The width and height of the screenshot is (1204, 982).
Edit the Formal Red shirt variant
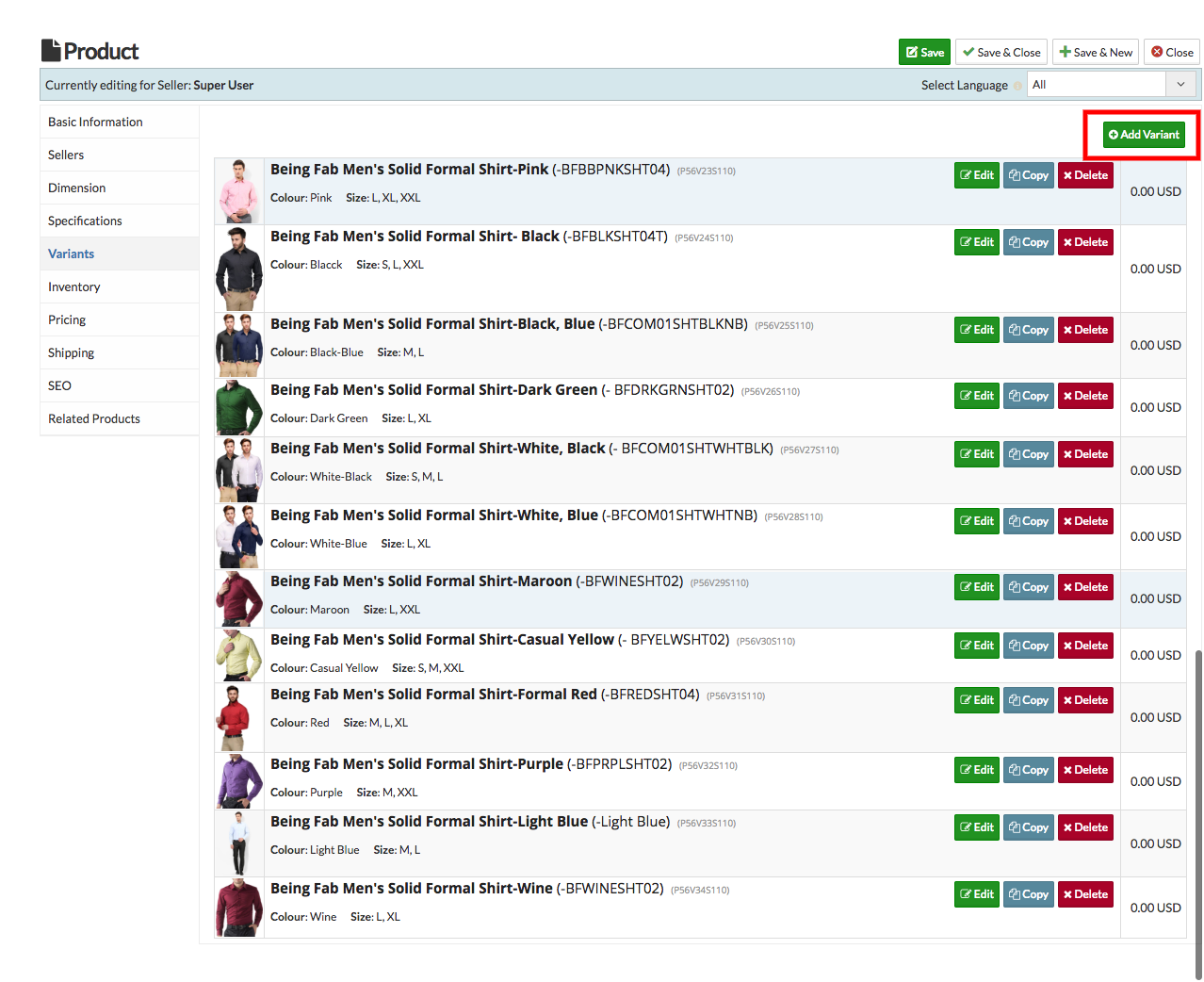977,700
